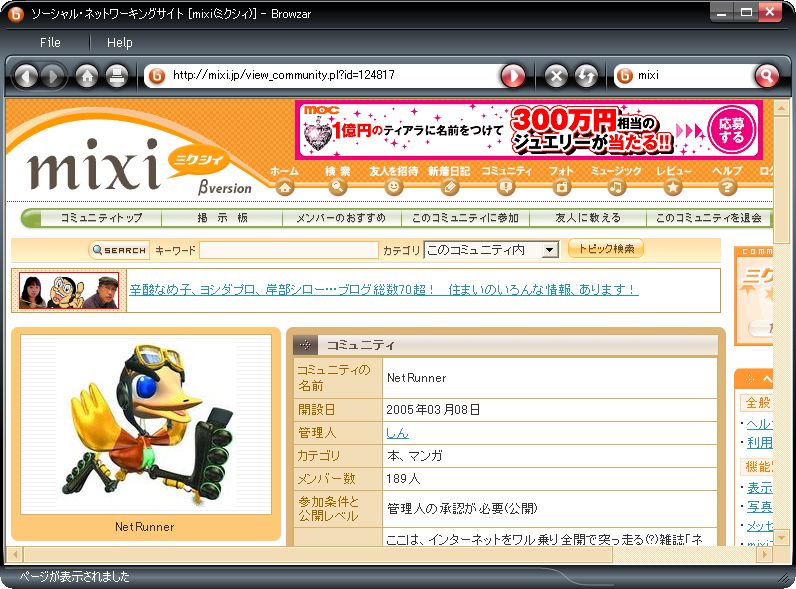Select the 友人に教える tab
The image size is (796, 589).
tap(588, 218)
